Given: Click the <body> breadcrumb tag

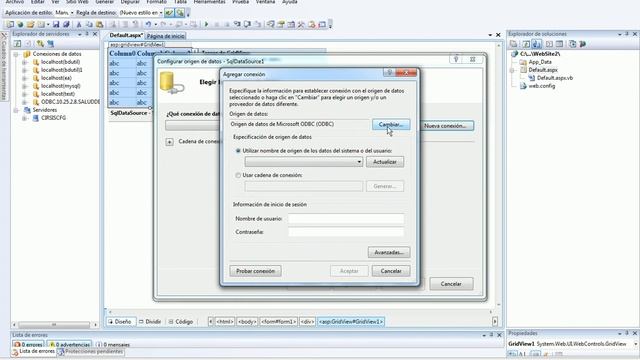Looking at the screenshot, I should coord(247,322).
